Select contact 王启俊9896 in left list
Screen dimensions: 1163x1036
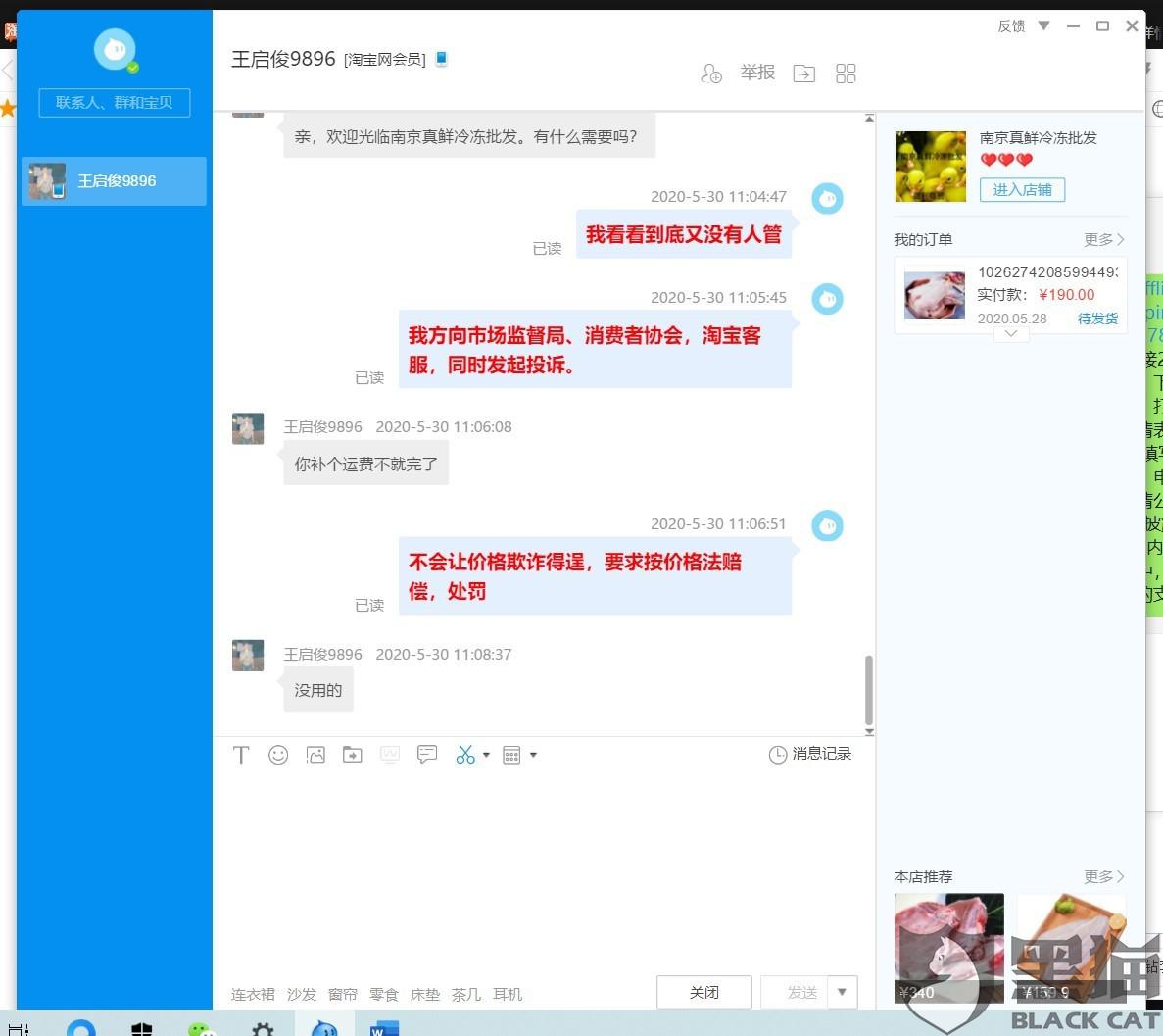click(115, 181)
